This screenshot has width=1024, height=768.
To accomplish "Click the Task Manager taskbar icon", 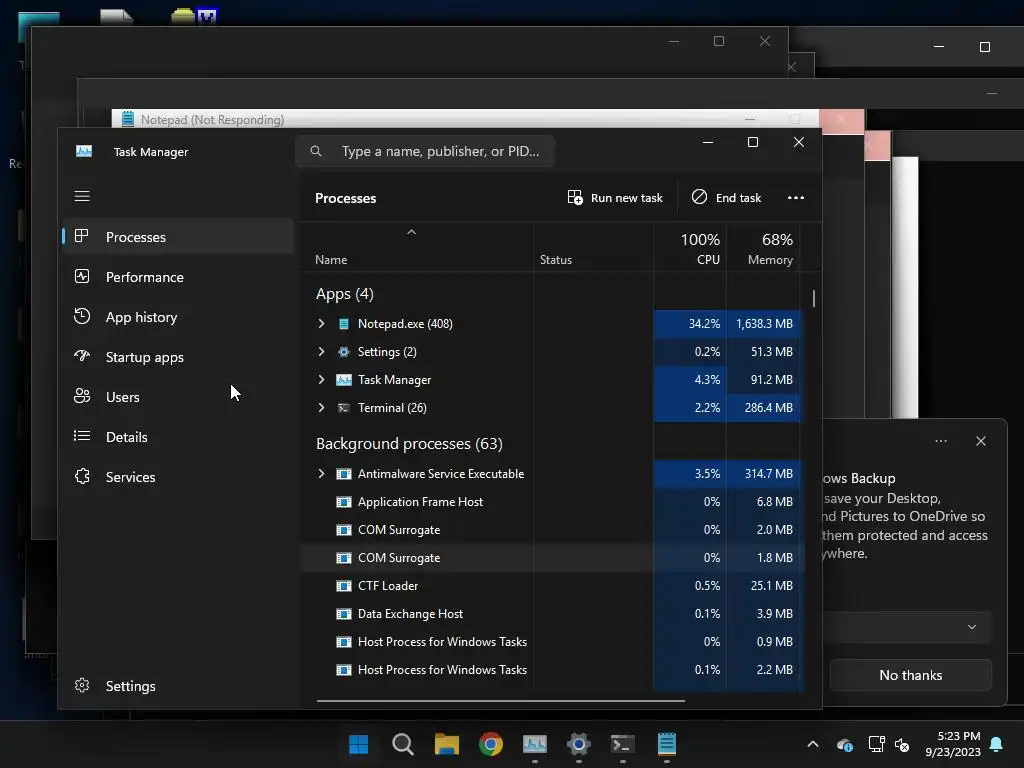I will [535, 744].
